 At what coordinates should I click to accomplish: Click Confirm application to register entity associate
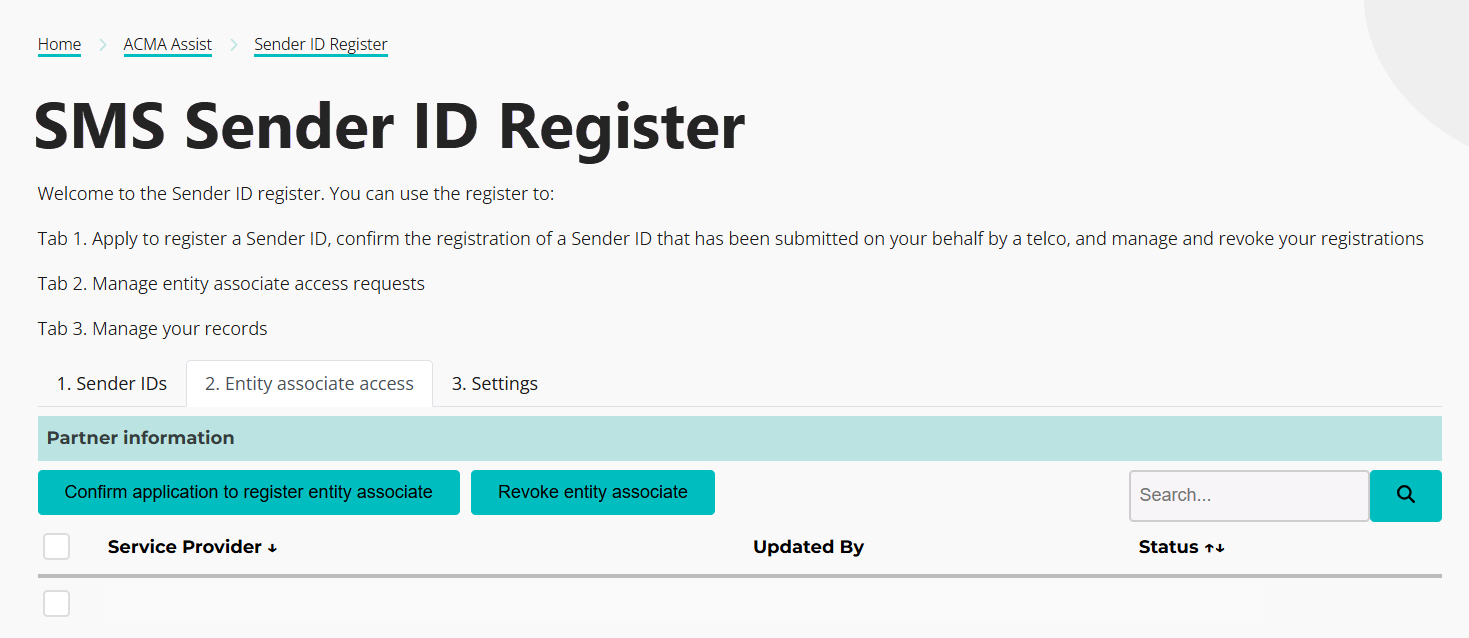tap(248, 492)
